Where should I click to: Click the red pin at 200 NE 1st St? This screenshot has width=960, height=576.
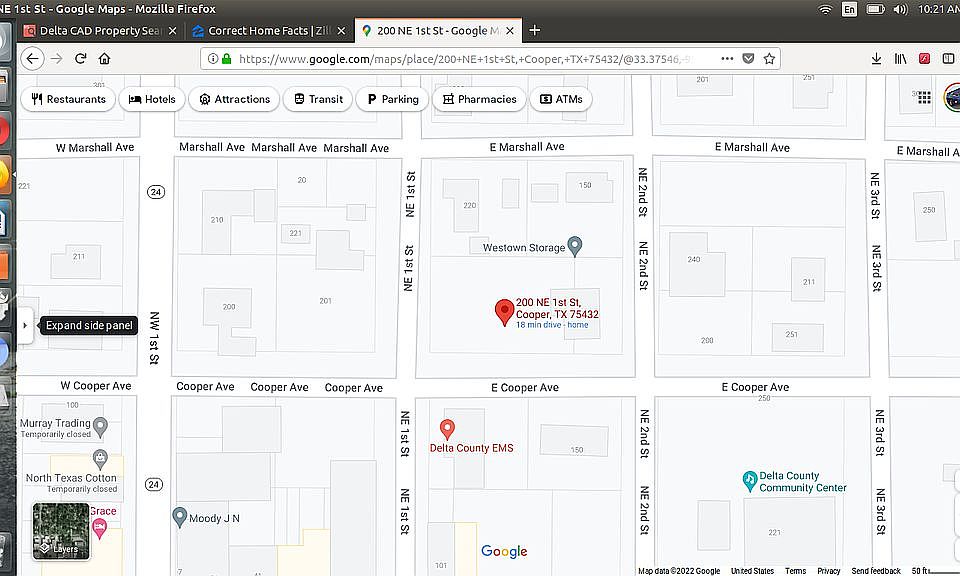[505, 312]
